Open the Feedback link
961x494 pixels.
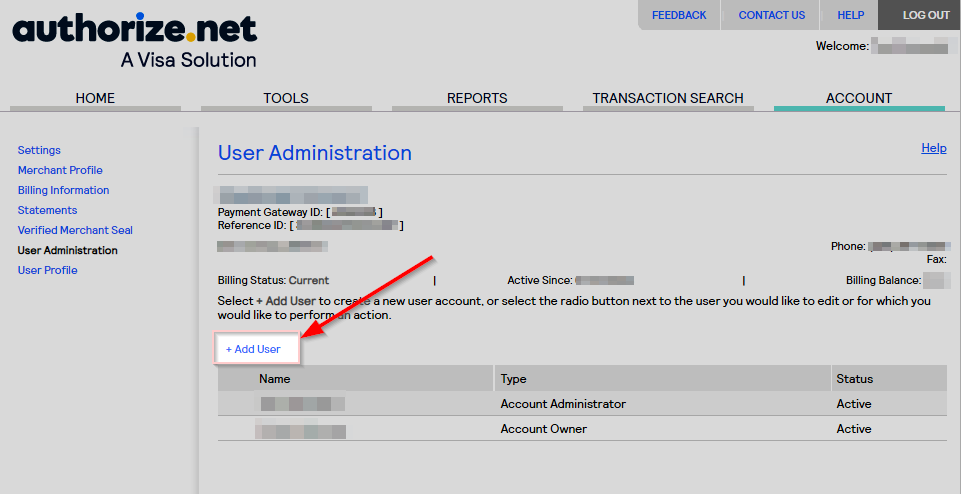tap(679, 15)
